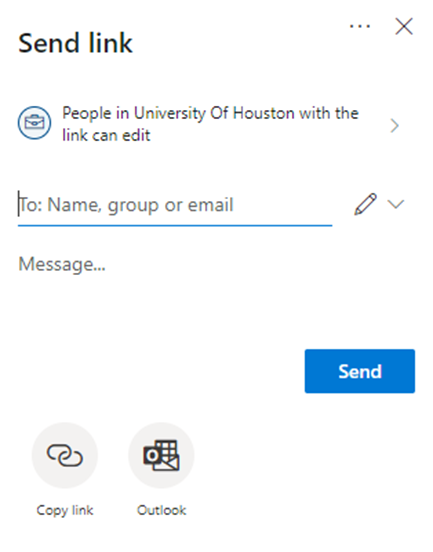433x552 pixels.
Task: Open the more options ellipsis menu
Action: click(x=360, y=26)
